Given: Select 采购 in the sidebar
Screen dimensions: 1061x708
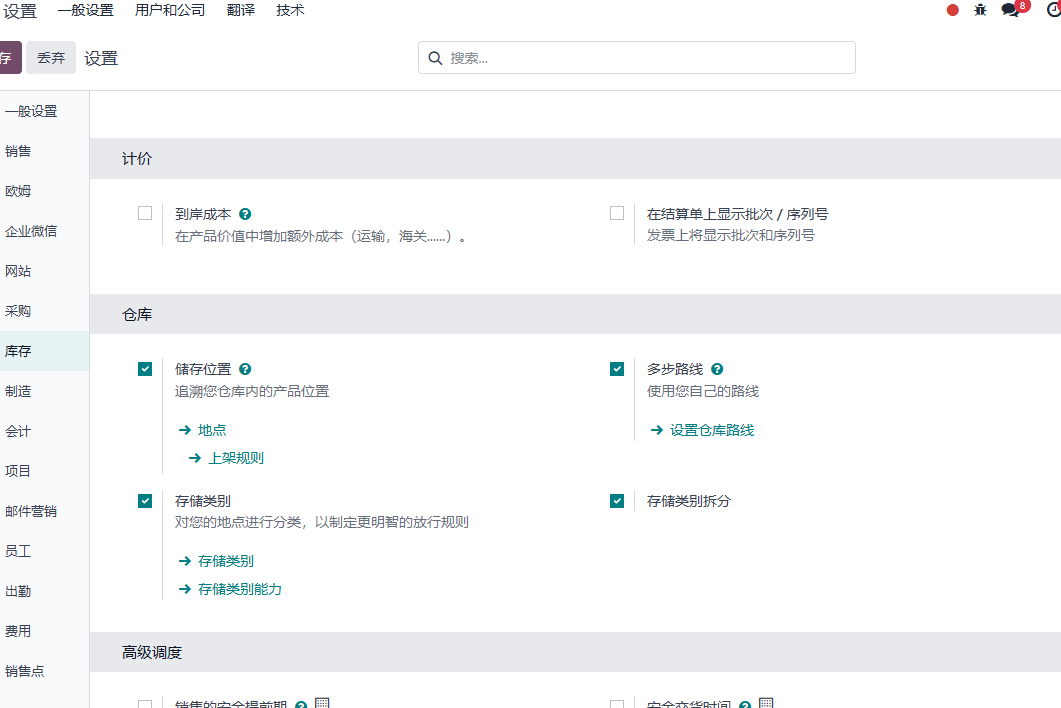Looking at the screenshot, I should tap(44, 311).
